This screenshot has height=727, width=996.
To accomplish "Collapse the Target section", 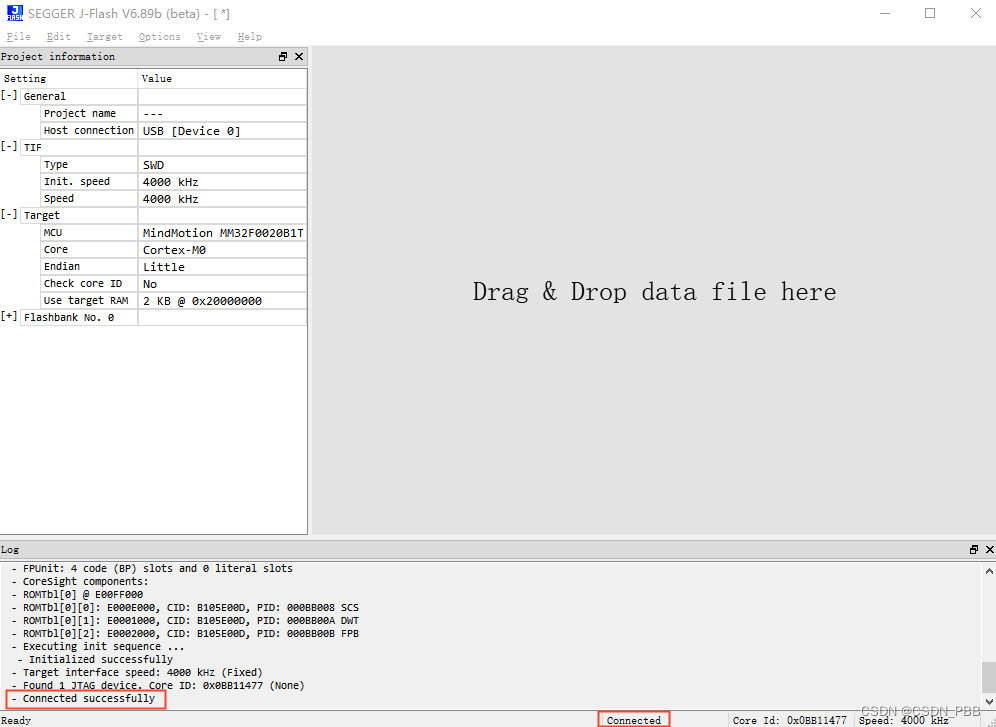I will point(10,215).
